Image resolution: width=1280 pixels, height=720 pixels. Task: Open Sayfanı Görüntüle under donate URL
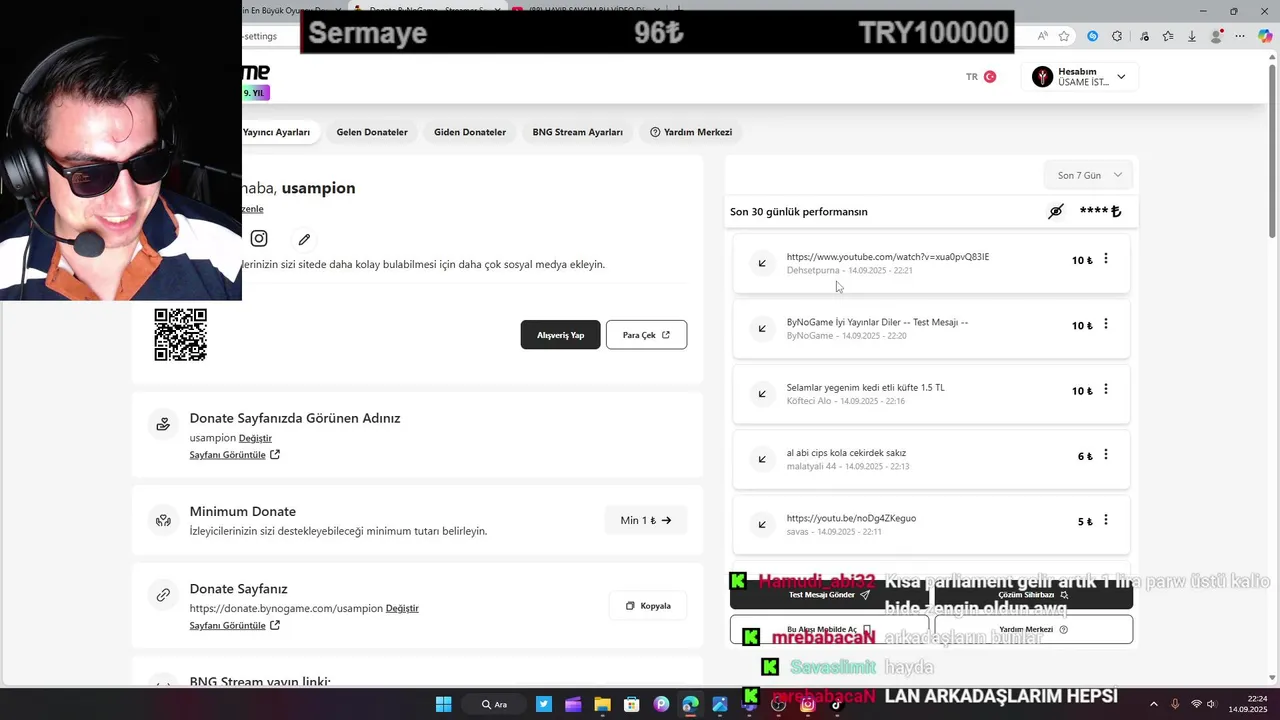pyautogui.click(x=235, y=626)
